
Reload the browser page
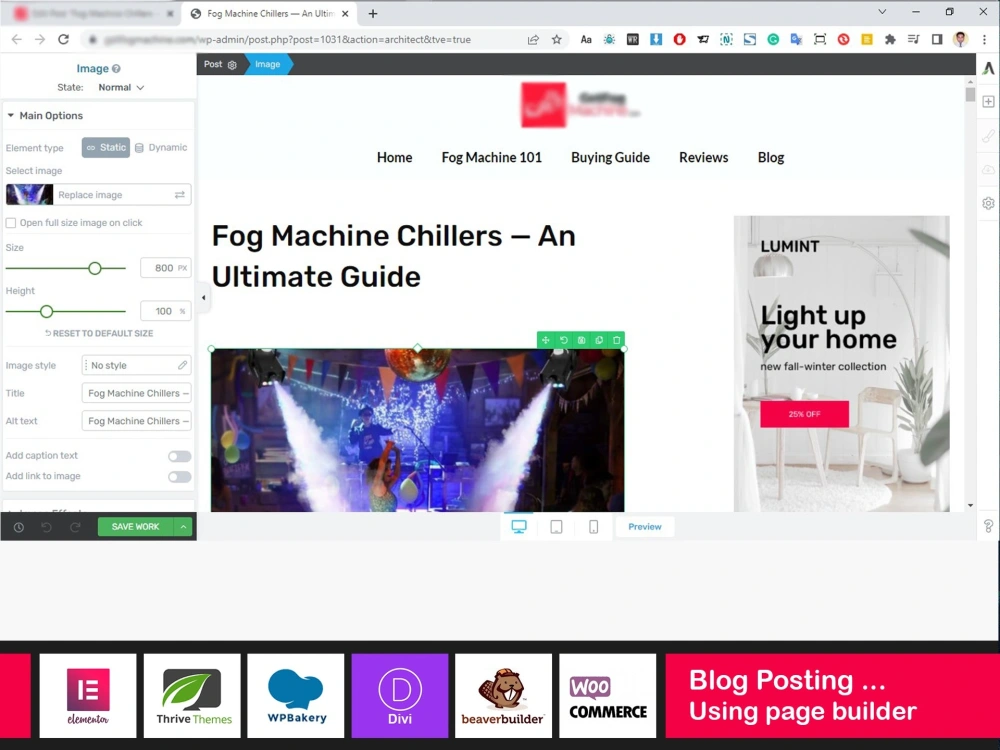coord(63,40)
